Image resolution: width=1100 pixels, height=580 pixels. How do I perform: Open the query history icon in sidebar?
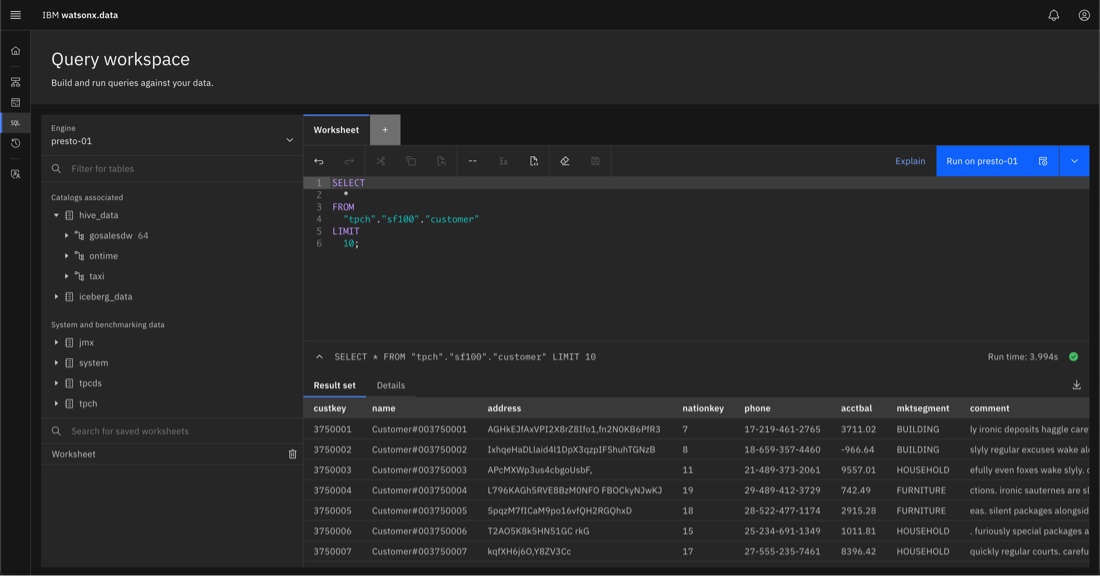pos(15,142)
